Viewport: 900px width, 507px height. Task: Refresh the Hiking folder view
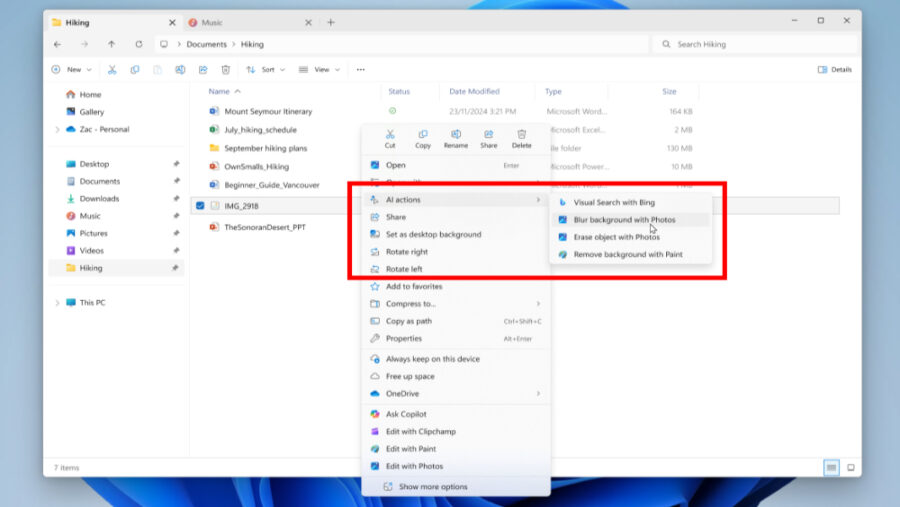pos(138,44)
